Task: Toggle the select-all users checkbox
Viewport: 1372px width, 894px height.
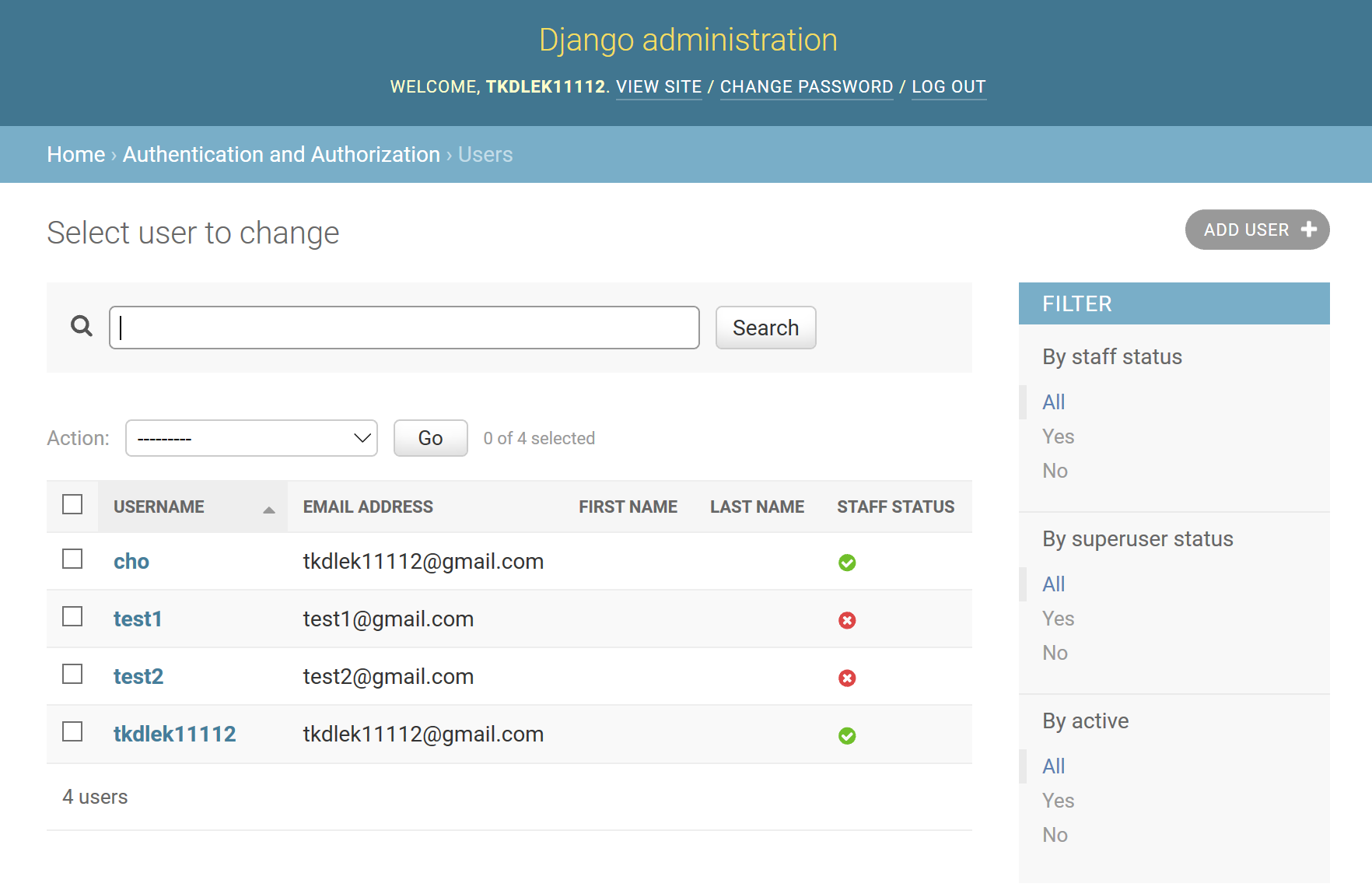Action: pyautogui.click(x=72, y=504)
